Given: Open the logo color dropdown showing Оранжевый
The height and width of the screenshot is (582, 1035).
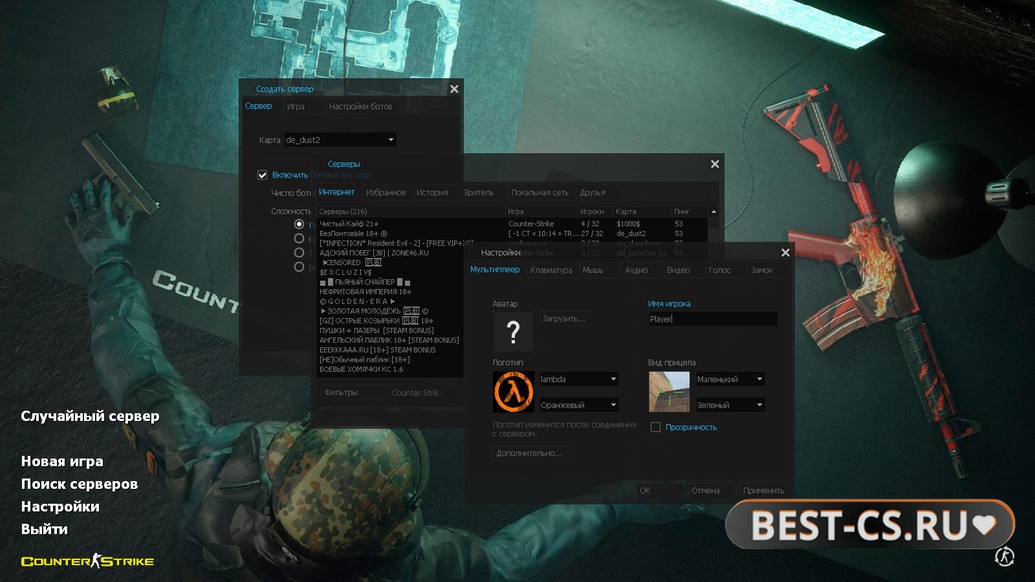Looking at the screenshot, I should pyautogui.click(x=578, y=404).
